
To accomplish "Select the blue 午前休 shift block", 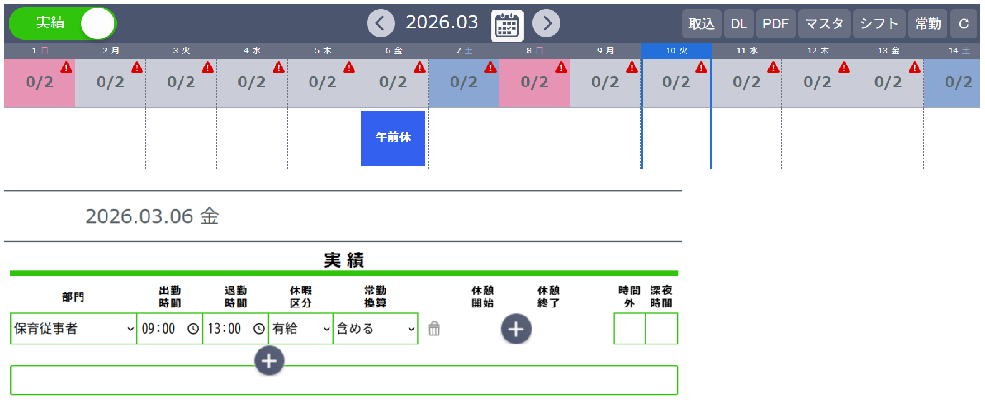I will pyautogui.click(x=393, y=138).
